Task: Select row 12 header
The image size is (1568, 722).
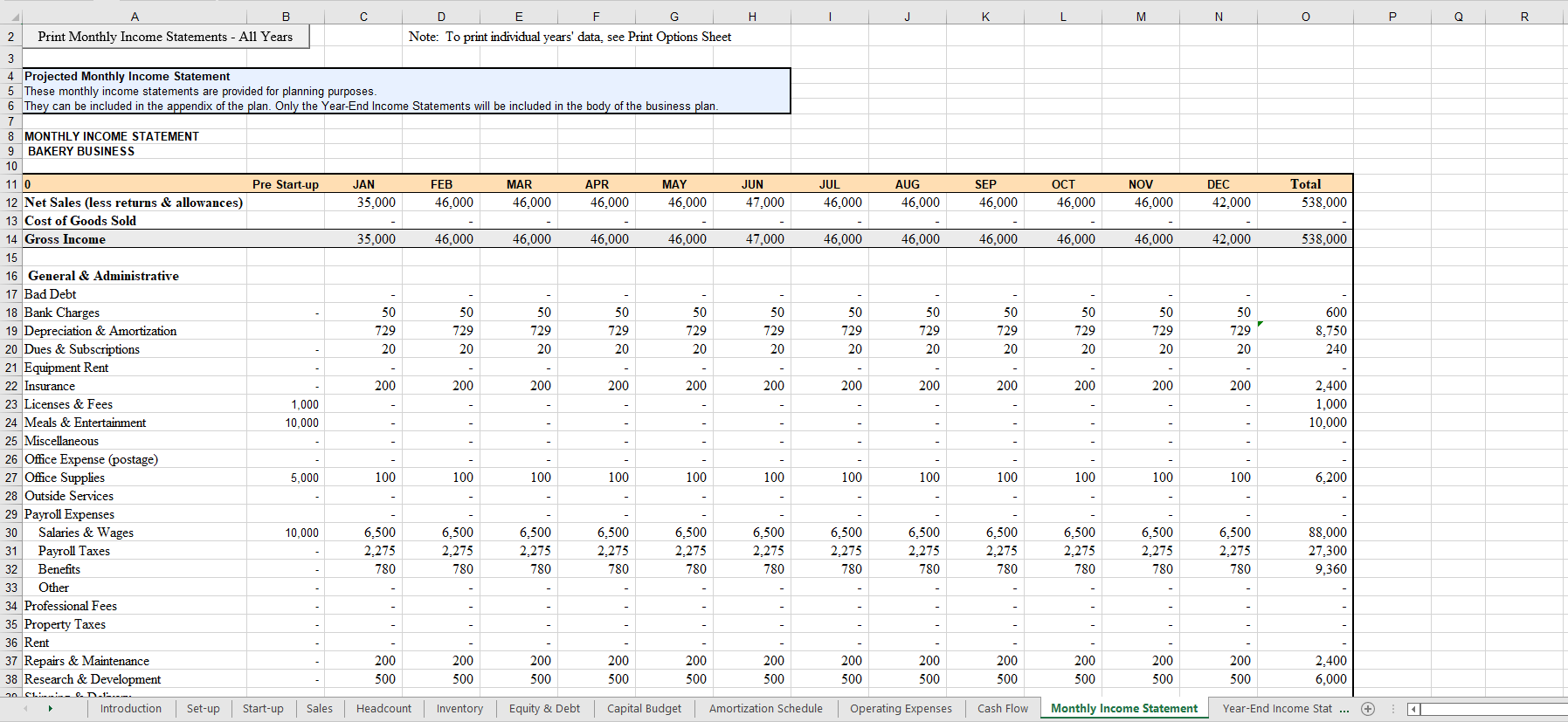Action: coord(11,203)
